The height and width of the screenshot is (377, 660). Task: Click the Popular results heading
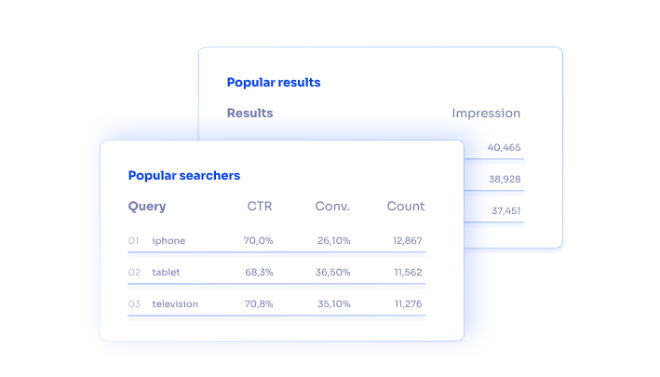(274, 82)
